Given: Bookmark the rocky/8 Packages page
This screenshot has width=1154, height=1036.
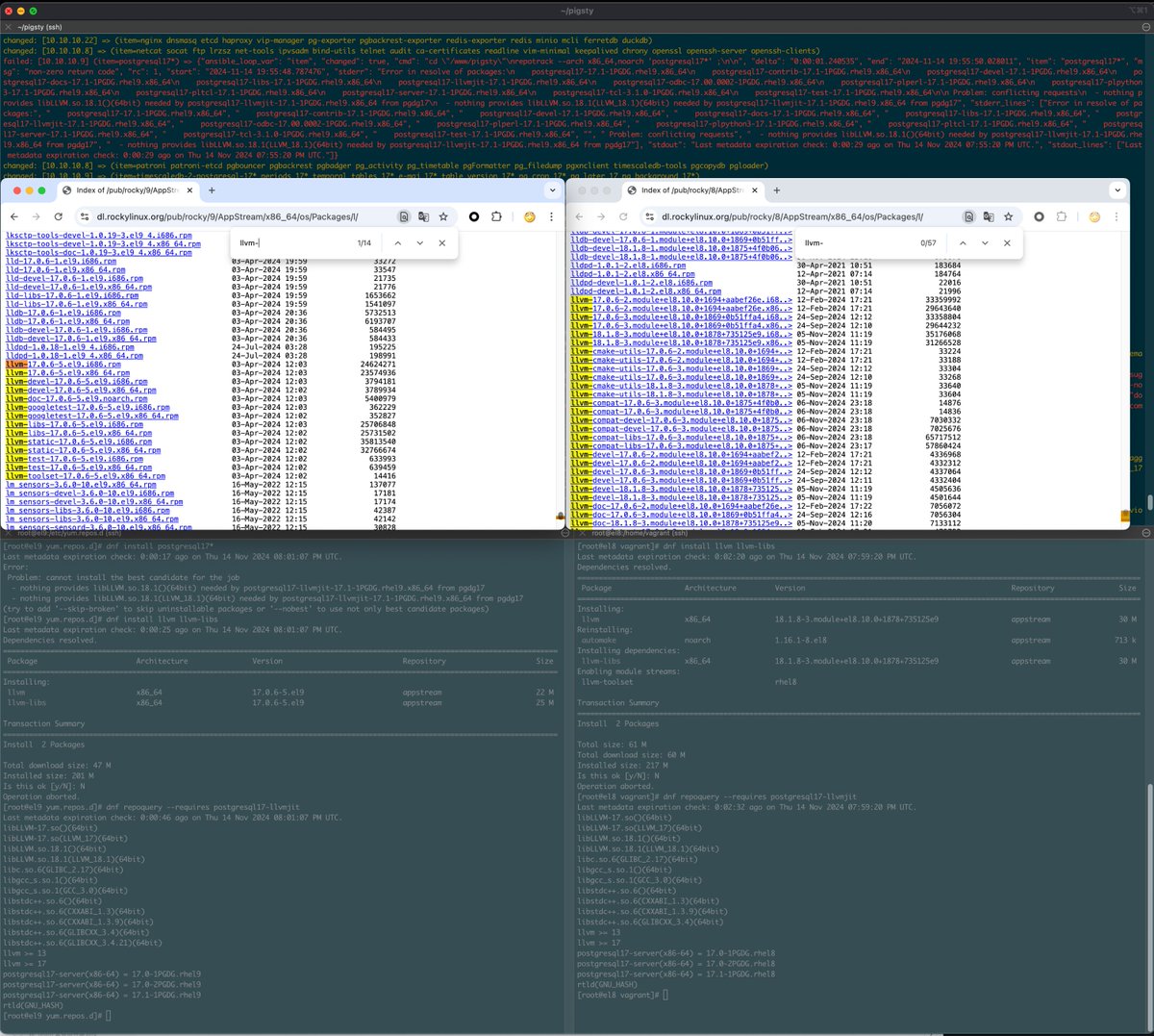Looking at the screenshot, I should tap(1008, 216).
